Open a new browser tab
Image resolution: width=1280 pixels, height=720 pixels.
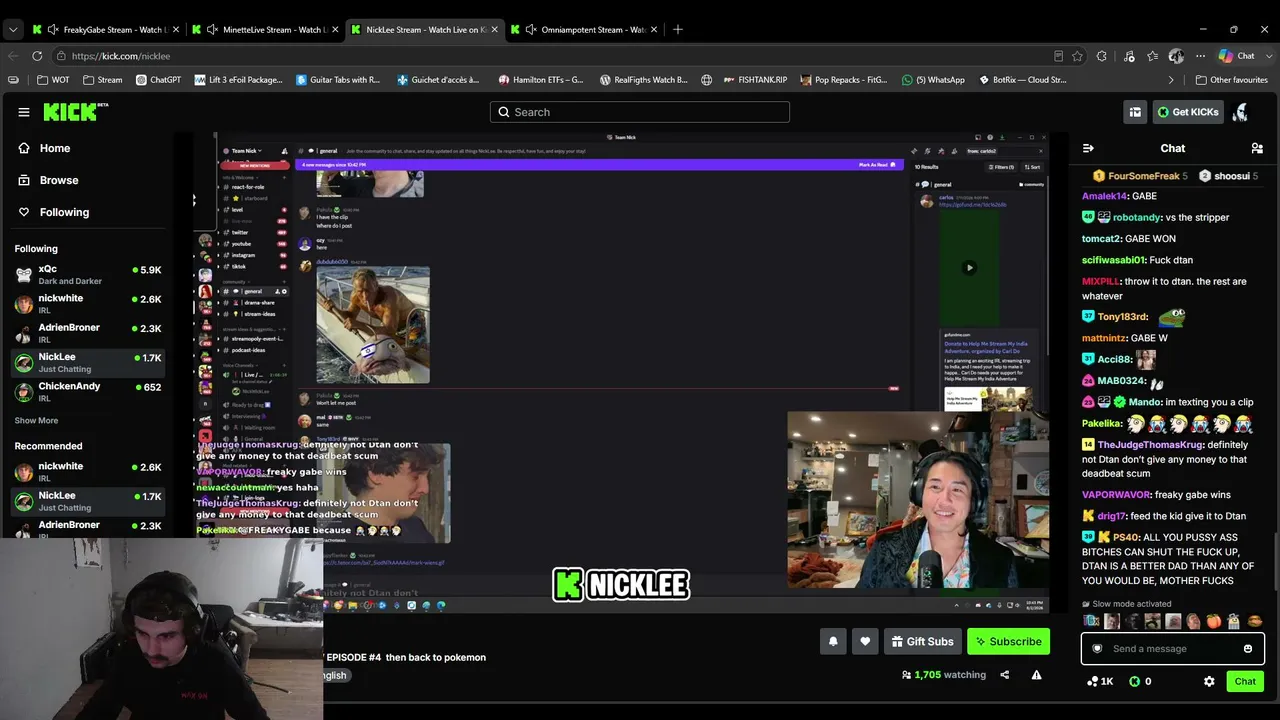tap(678, 30)
